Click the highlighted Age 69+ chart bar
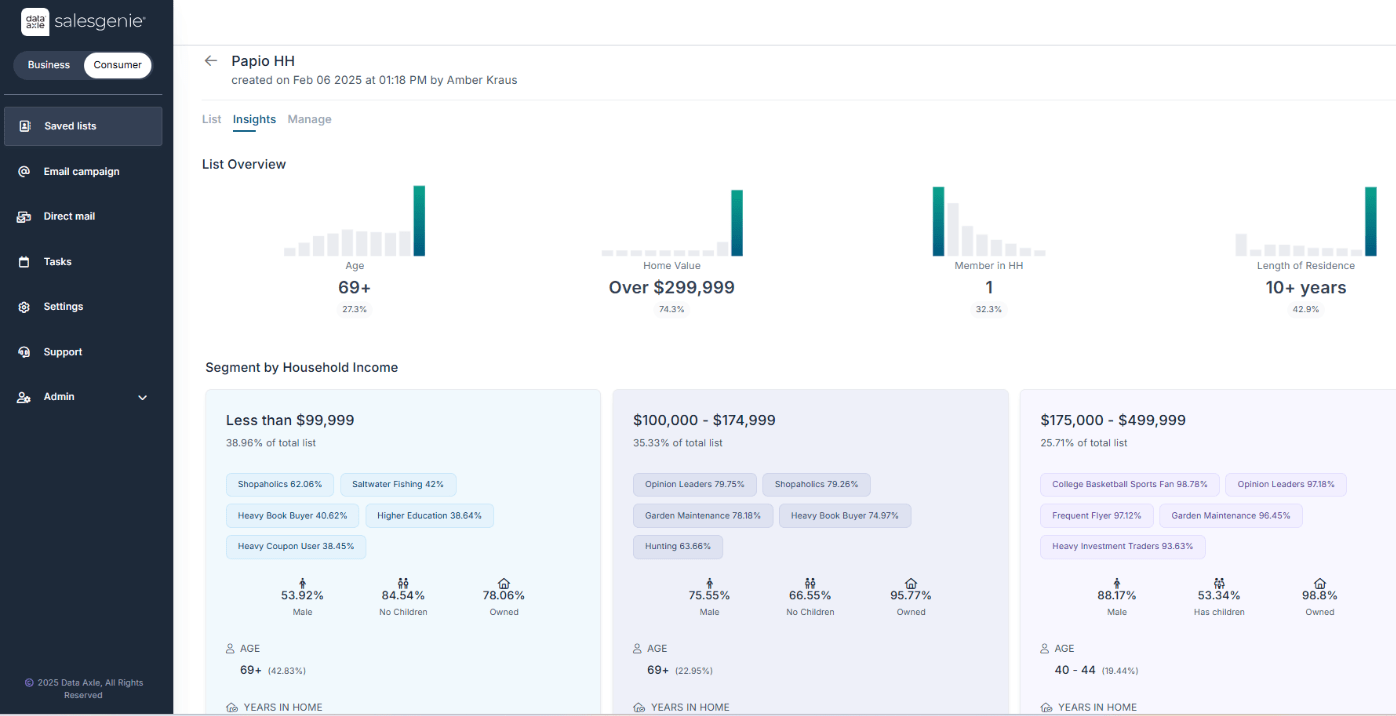 click(x=419, y=221)
